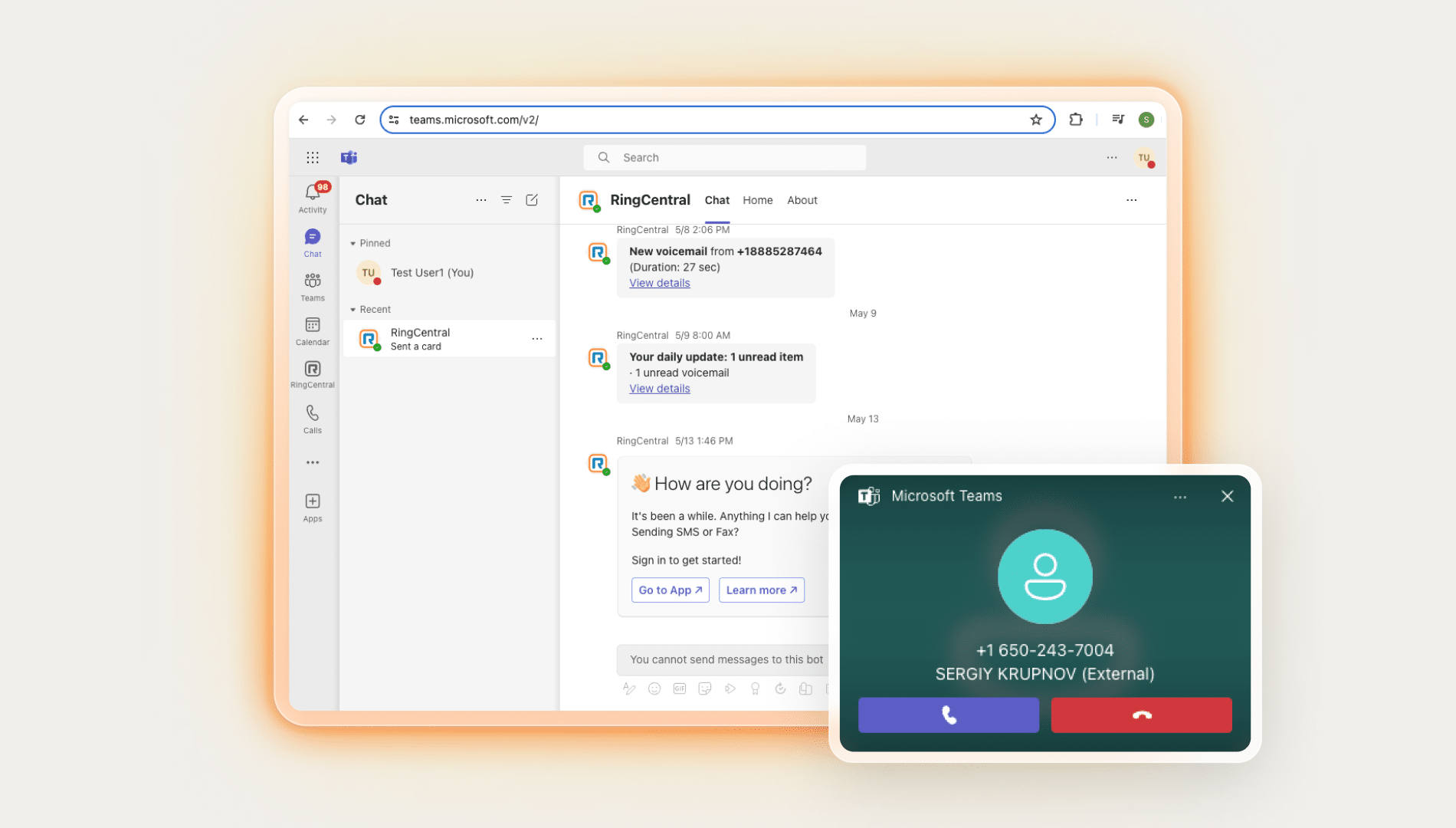Switch to the About tab of RingCentral
The height and width of the screenshot is (828, 1456).
pos(802,200)
